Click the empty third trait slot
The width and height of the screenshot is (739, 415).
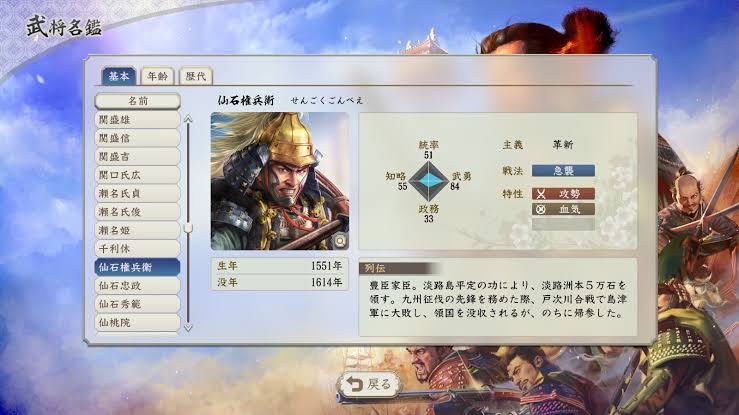pyautogui.click(x=563, y=224)
